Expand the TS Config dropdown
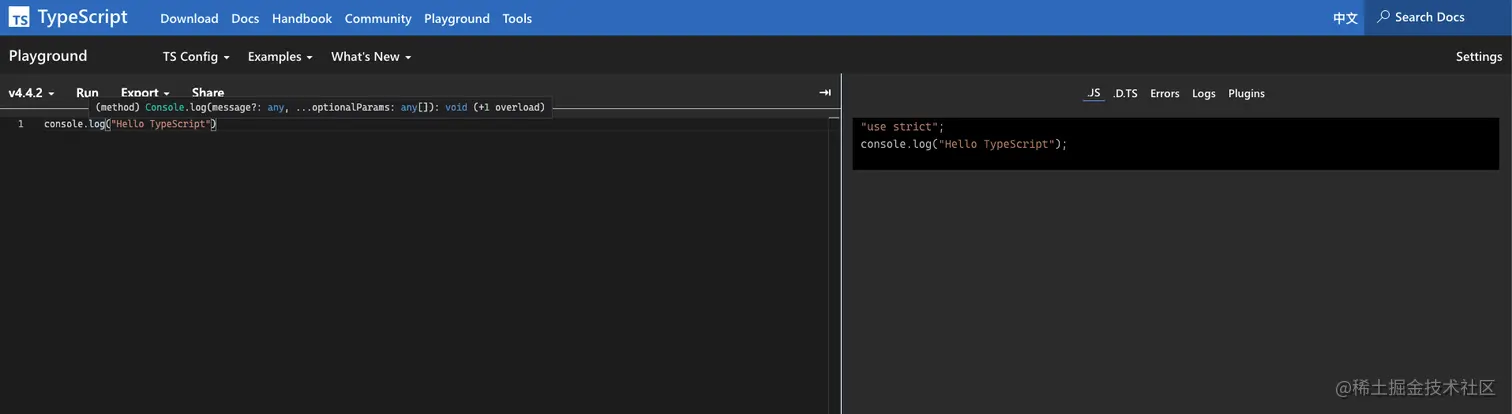Image resolution: width=1512 pixels, height=414 pixels. point(196,57)
